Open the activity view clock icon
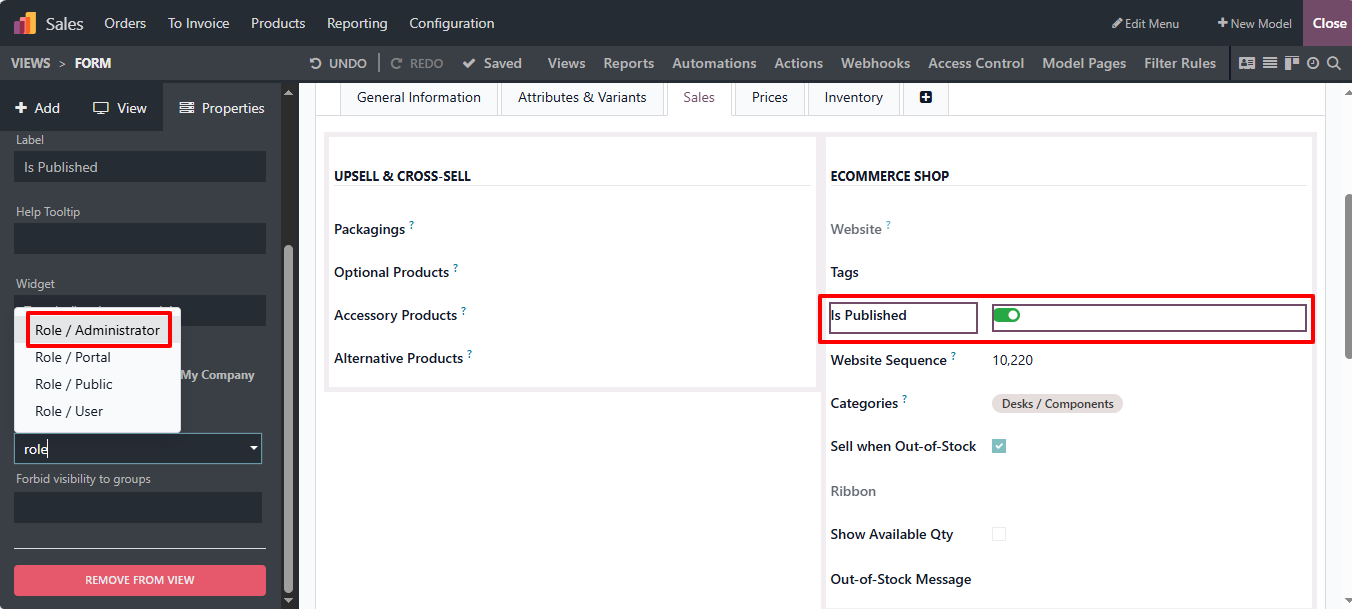This screenshot has width=1352, height=609. click(x=1313, y=63)
